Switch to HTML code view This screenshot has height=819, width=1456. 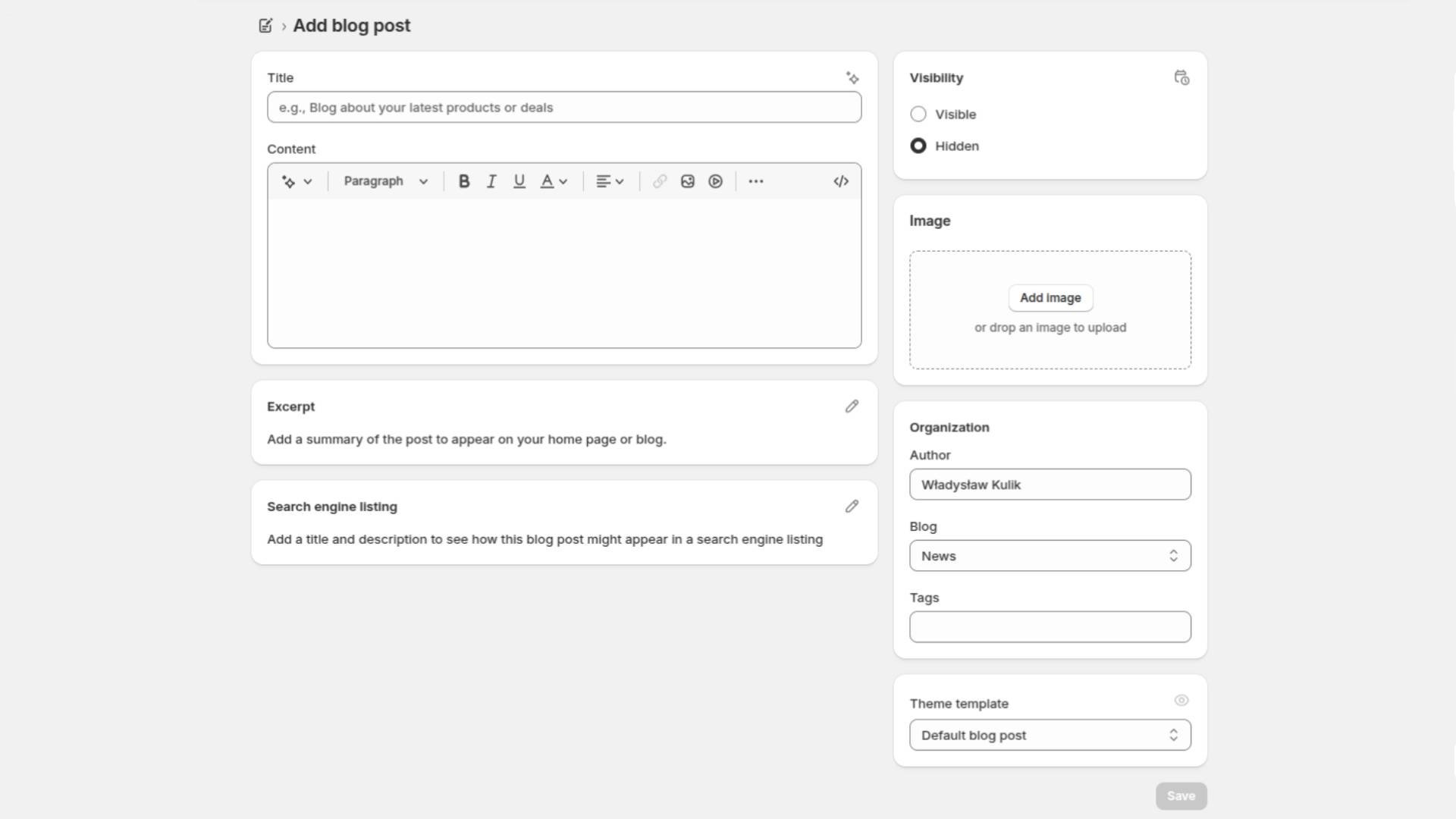840,181
